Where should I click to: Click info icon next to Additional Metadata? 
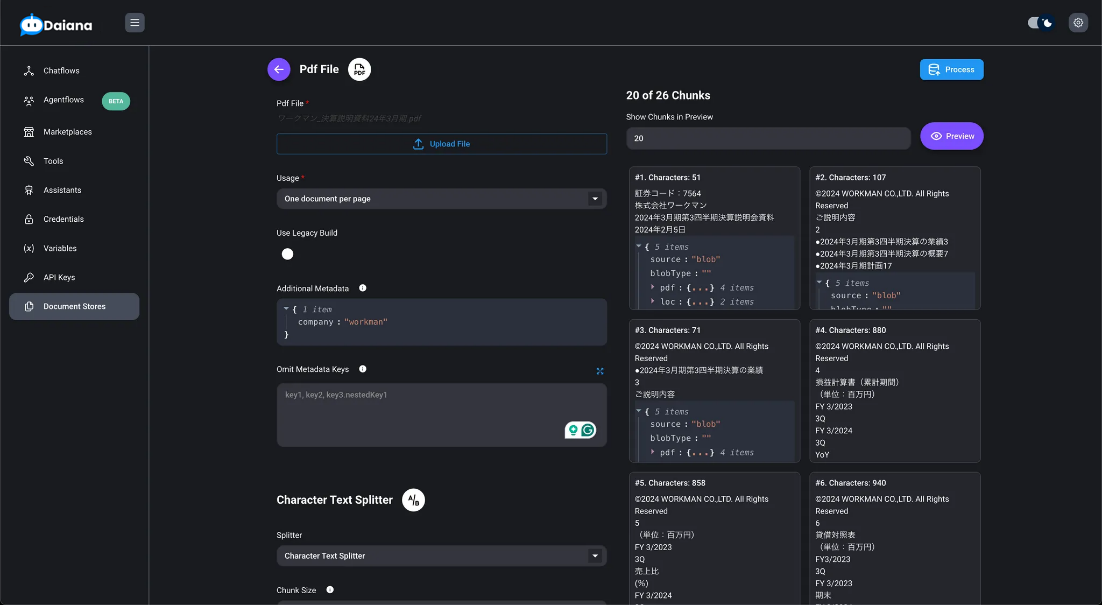point(362,288)
